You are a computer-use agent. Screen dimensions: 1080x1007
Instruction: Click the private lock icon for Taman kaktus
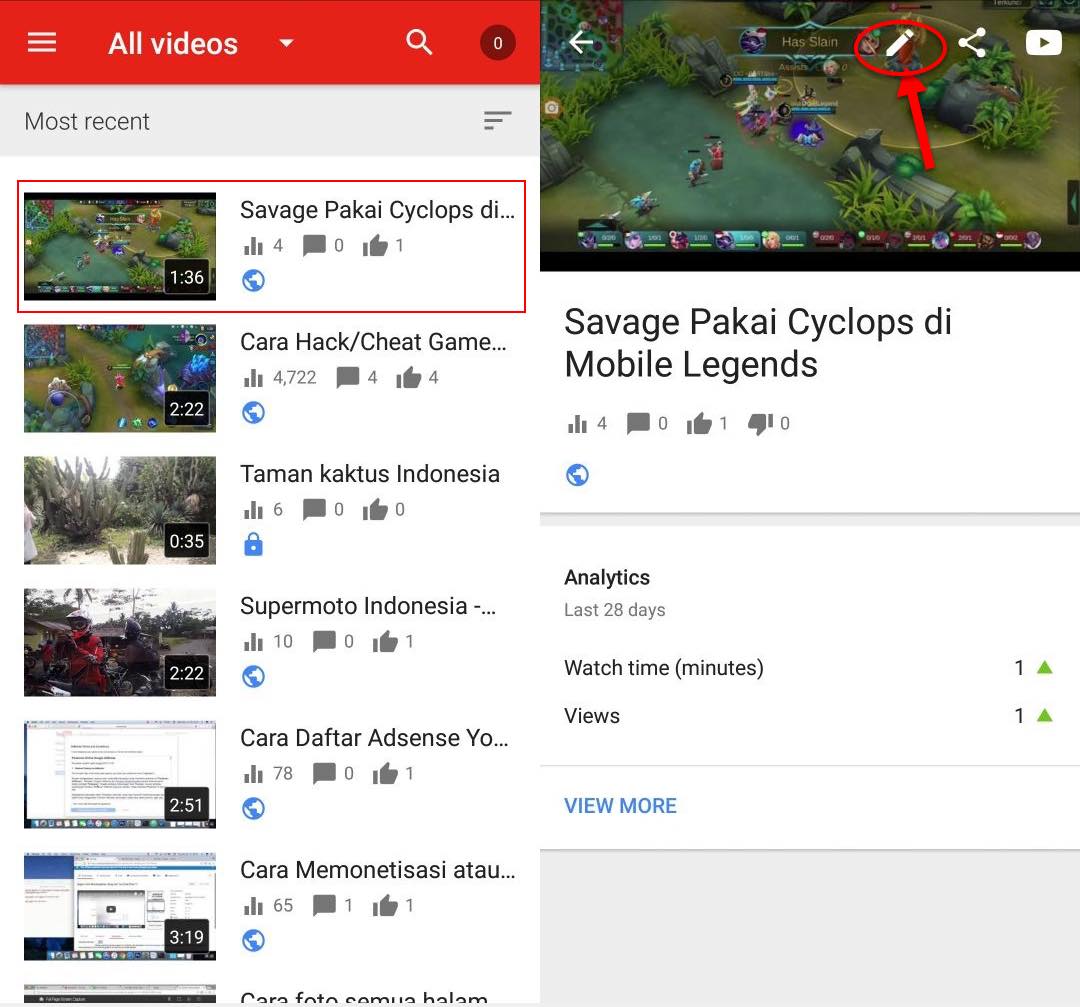pyautogui.click(x=253, y=544)
